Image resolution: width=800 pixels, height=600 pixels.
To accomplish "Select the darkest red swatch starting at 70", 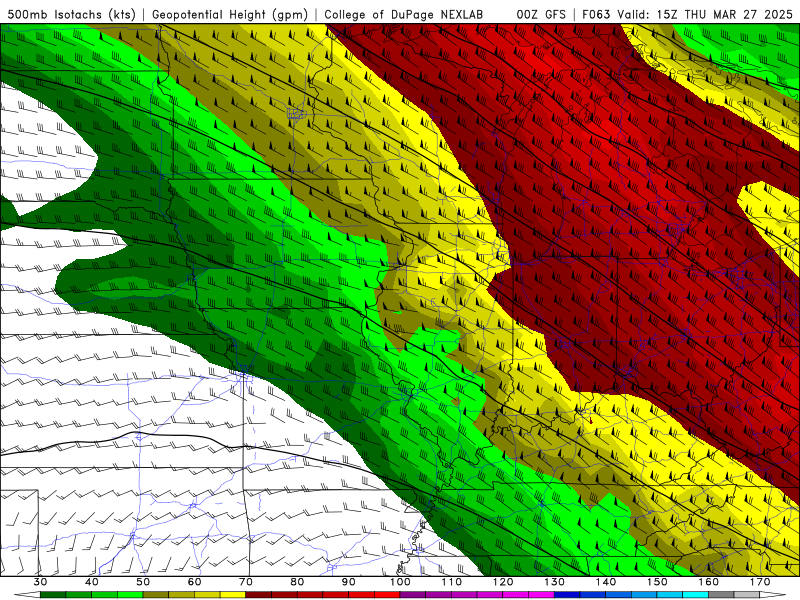I will pyautogui.click(x=259, y=595).
